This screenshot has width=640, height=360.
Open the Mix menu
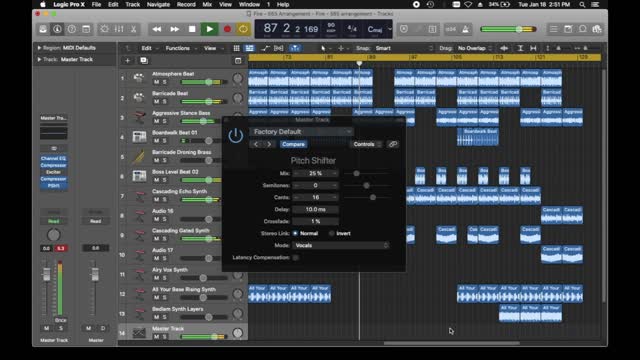(207, 4)
